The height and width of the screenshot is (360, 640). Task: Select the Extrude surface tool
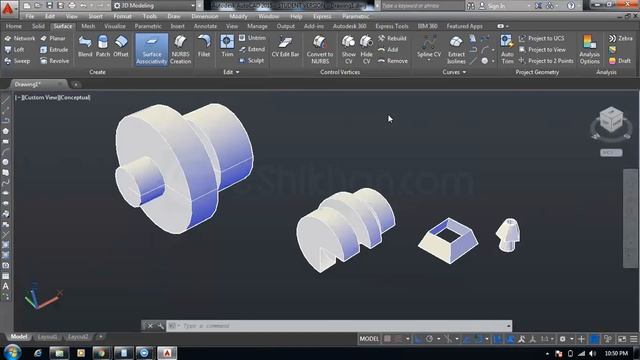coord(54,49)
